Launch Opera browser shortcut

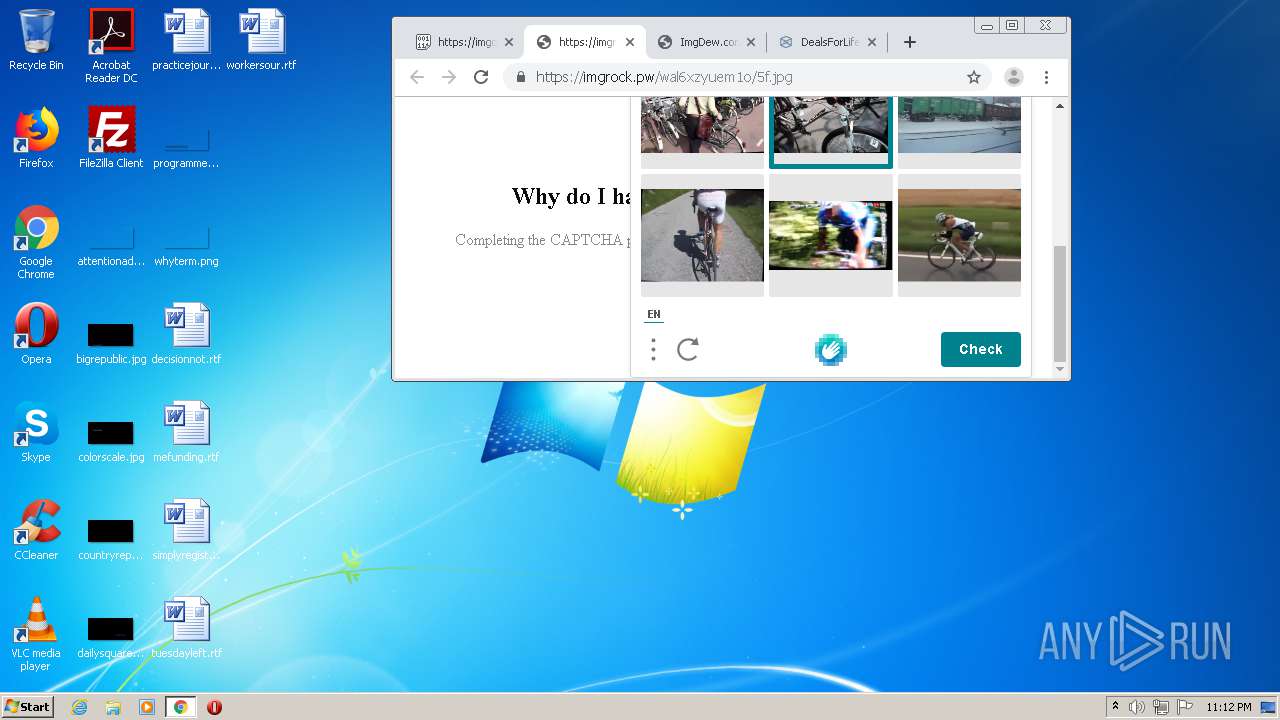pyautogui.click(x=36, y=334)
